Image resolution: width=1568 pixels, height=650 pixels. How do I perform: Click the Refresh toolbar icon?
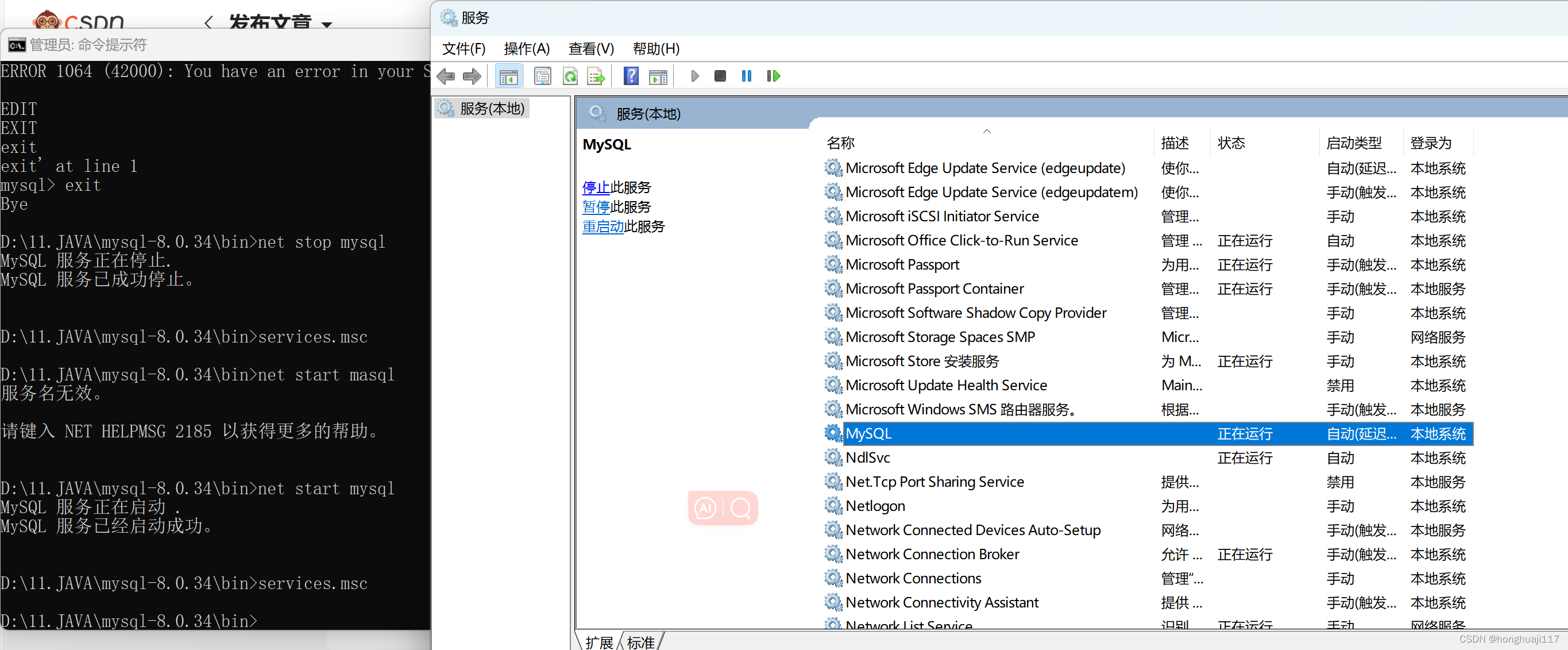coord(570,76)
